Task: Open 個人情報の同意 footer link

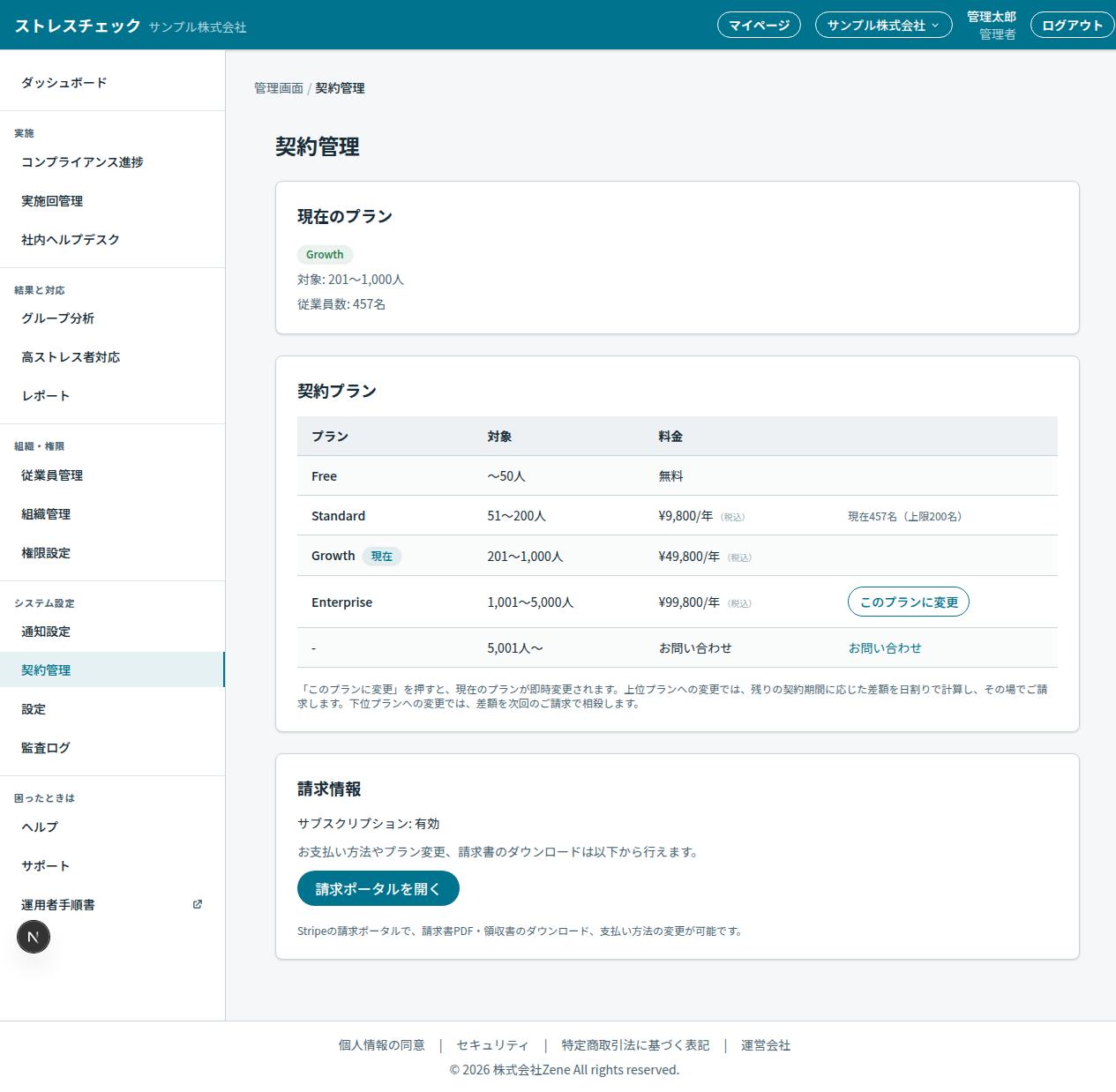Action: pos(382,1045)
